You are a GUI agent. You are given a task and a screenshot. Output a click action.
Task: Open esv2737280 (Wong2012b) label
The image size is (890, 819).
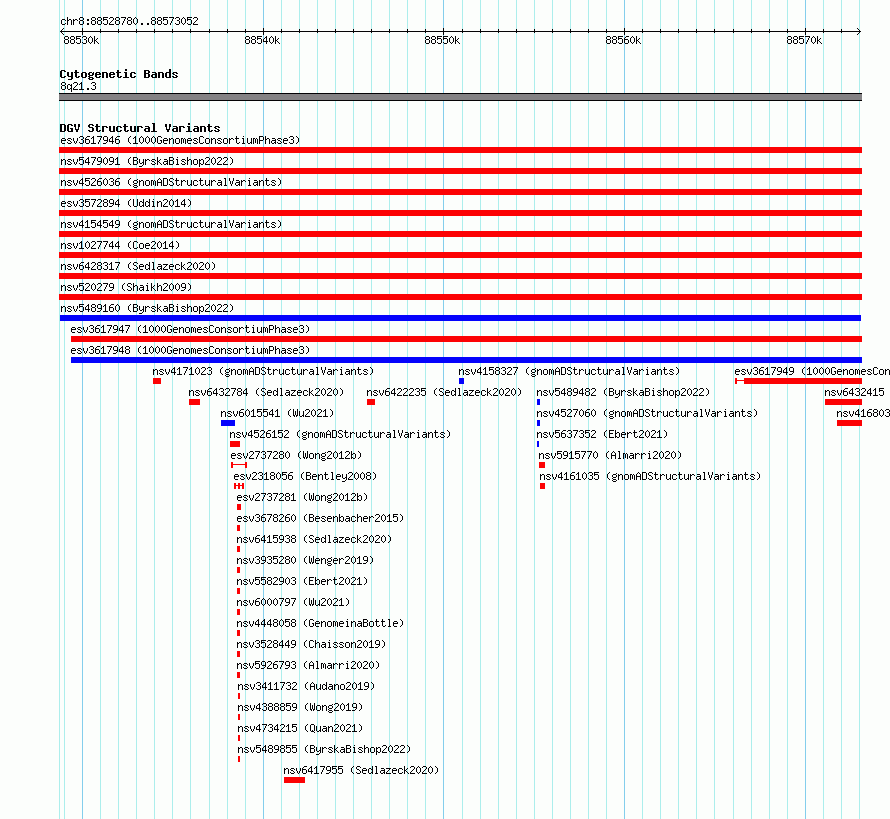pyautogui.click(x=296, y=455)
